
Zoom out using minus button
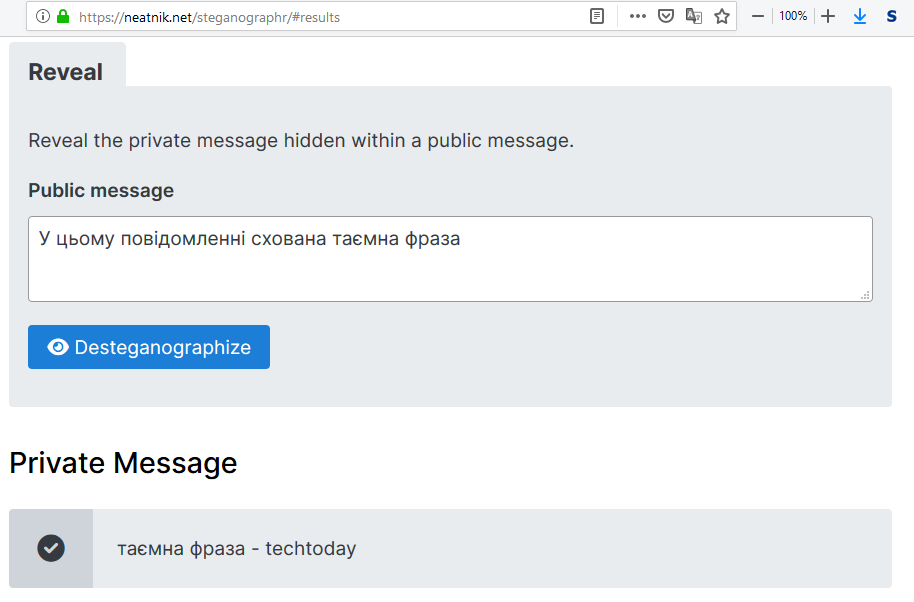[x=758, y=17]
